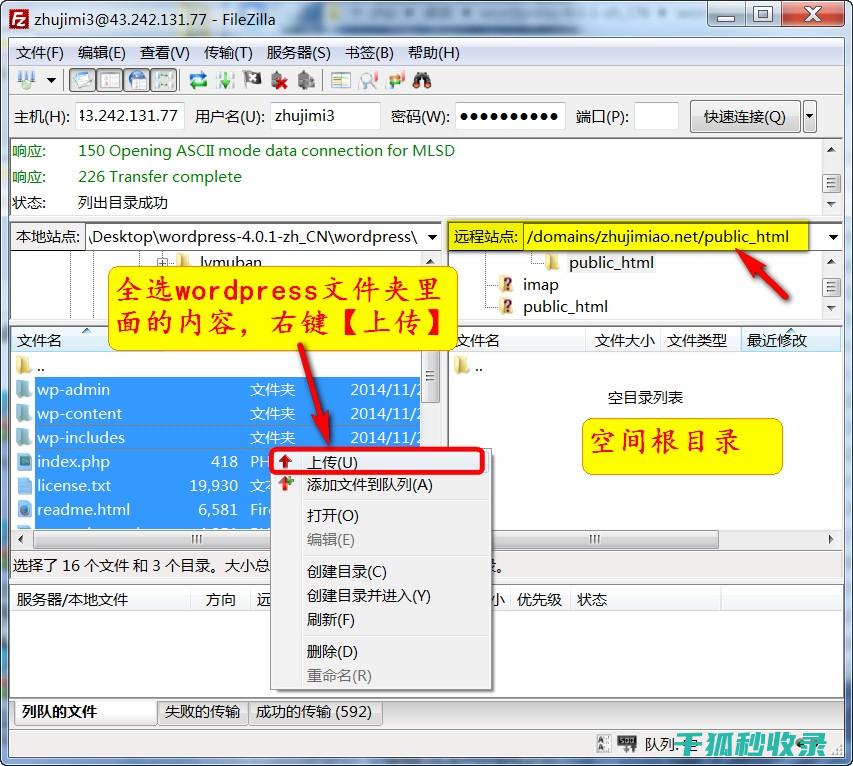The height and width of the screenshot is (766, 853).
Task: Toggle directory comparison
Action: (x=368, y=81)
